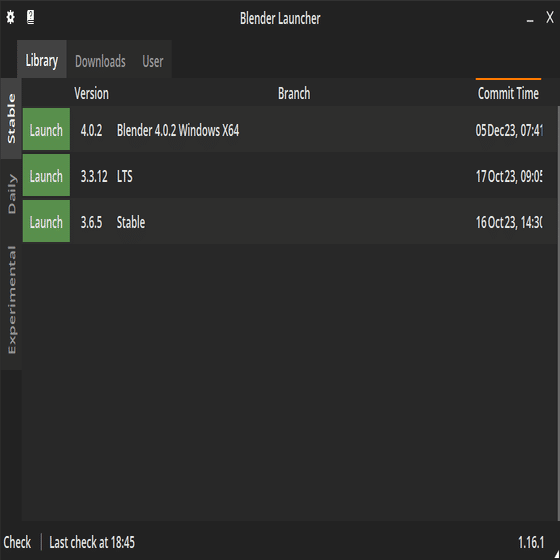Open the settings gear icon

tap(11, 17)
